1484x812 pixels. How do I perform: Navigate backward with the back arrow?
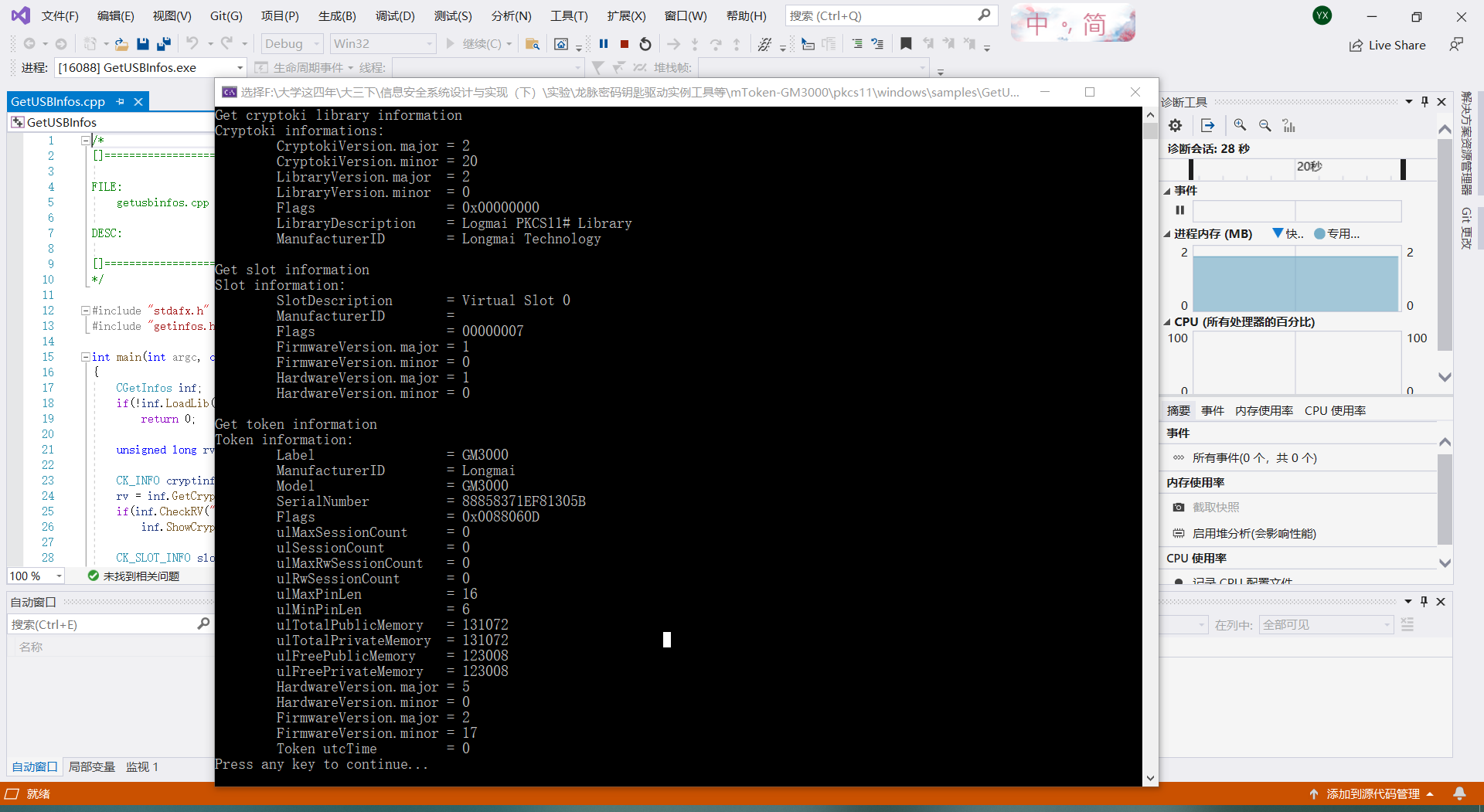point(29,44)
